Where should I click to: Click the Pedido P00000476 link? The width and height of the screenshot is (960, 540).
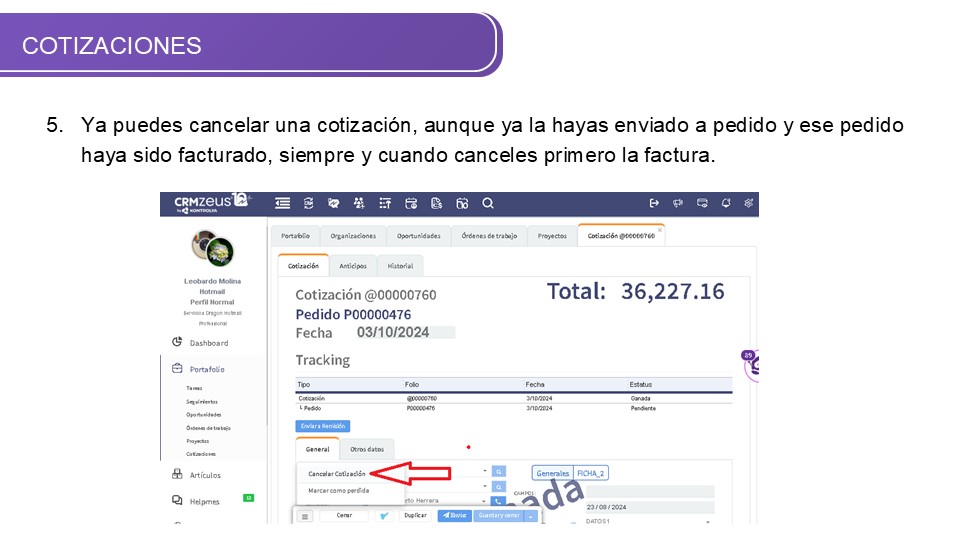click(353, 314)
